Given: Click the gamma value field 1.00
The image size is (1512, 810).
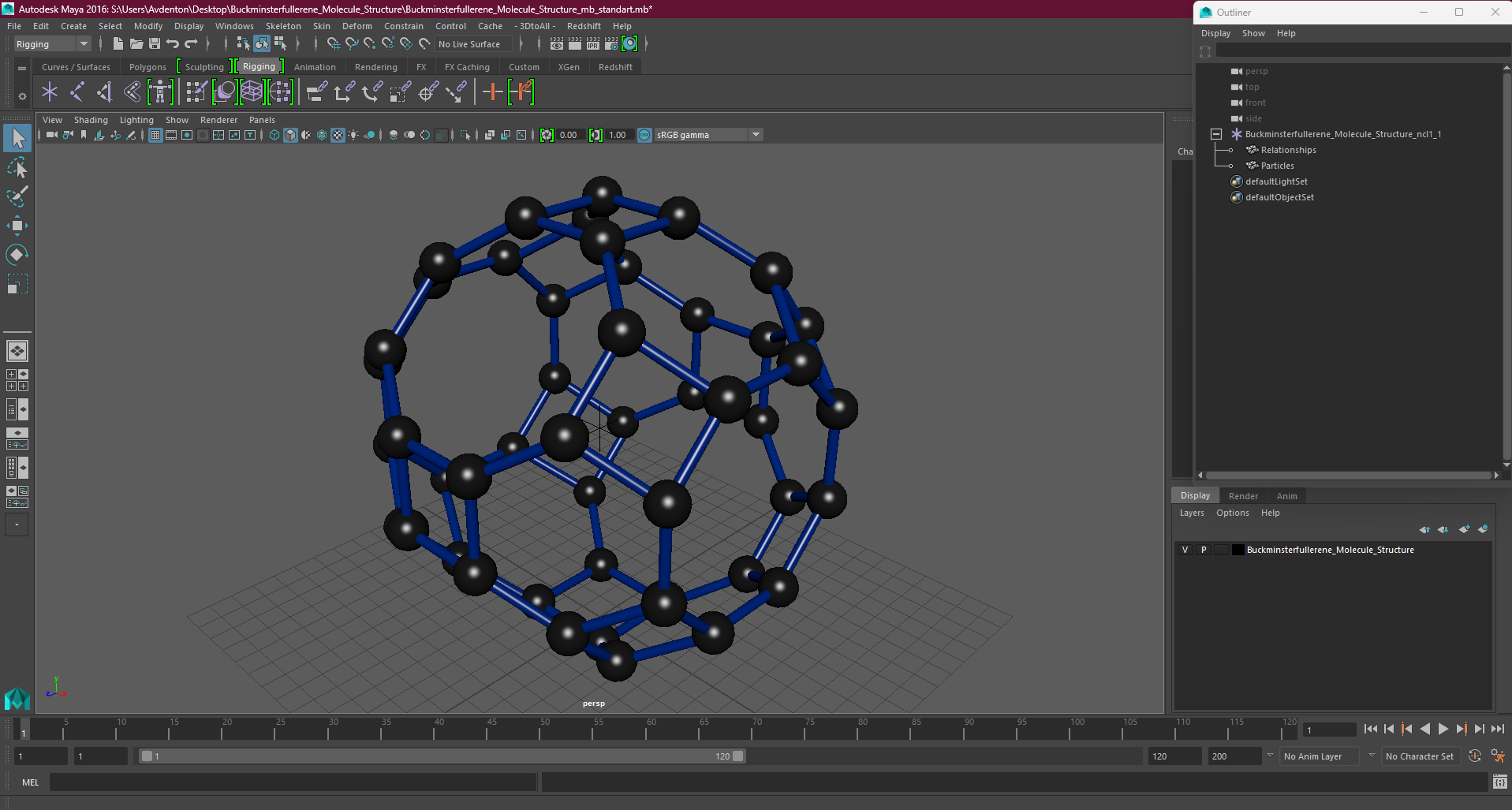Looking at the screenshot, I should pos(618,135).
